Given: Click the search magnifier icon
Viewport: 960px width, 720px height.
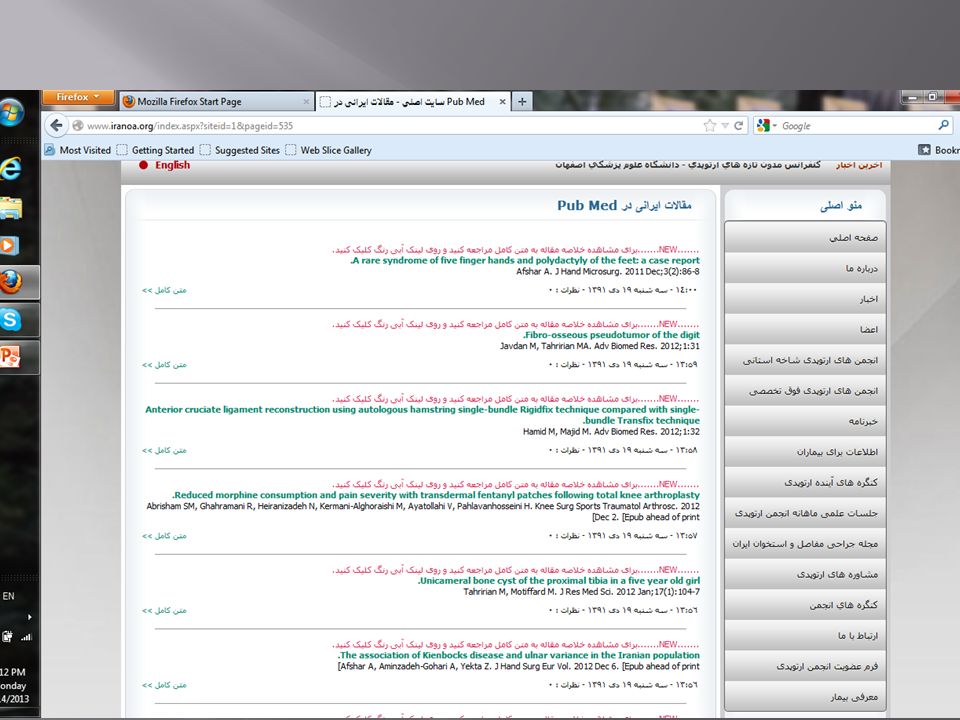Looking at the screenshot, I should pos(943,126).
